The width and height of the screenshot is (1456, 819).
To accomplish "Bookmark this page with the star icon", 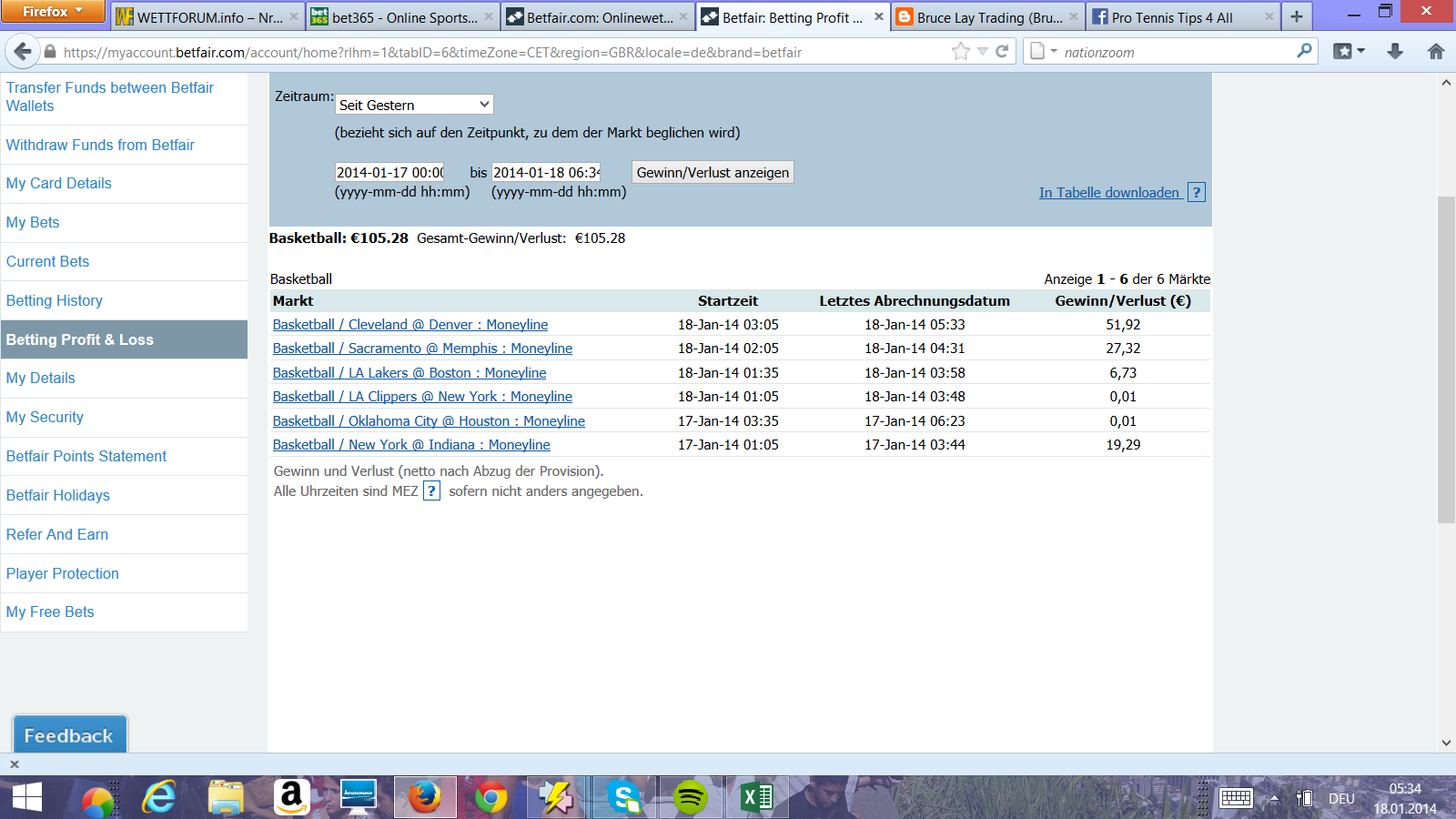I will tap(961, 52).
